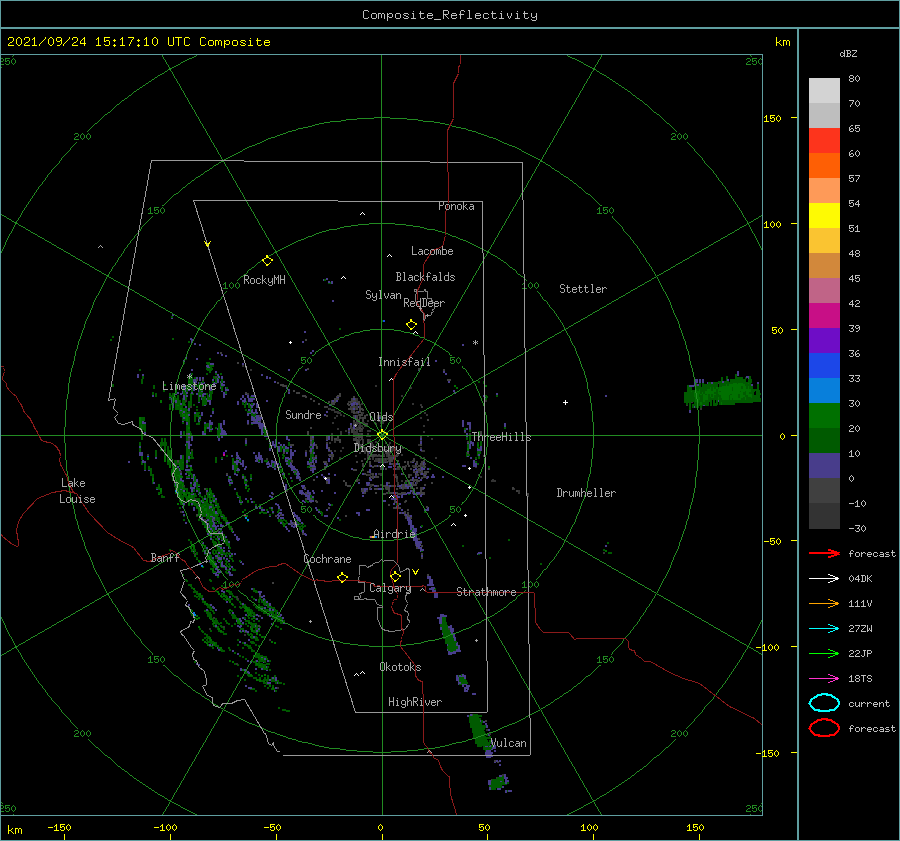Click the cyan 27ZW arrow legend icon

(x=824, y=629)
